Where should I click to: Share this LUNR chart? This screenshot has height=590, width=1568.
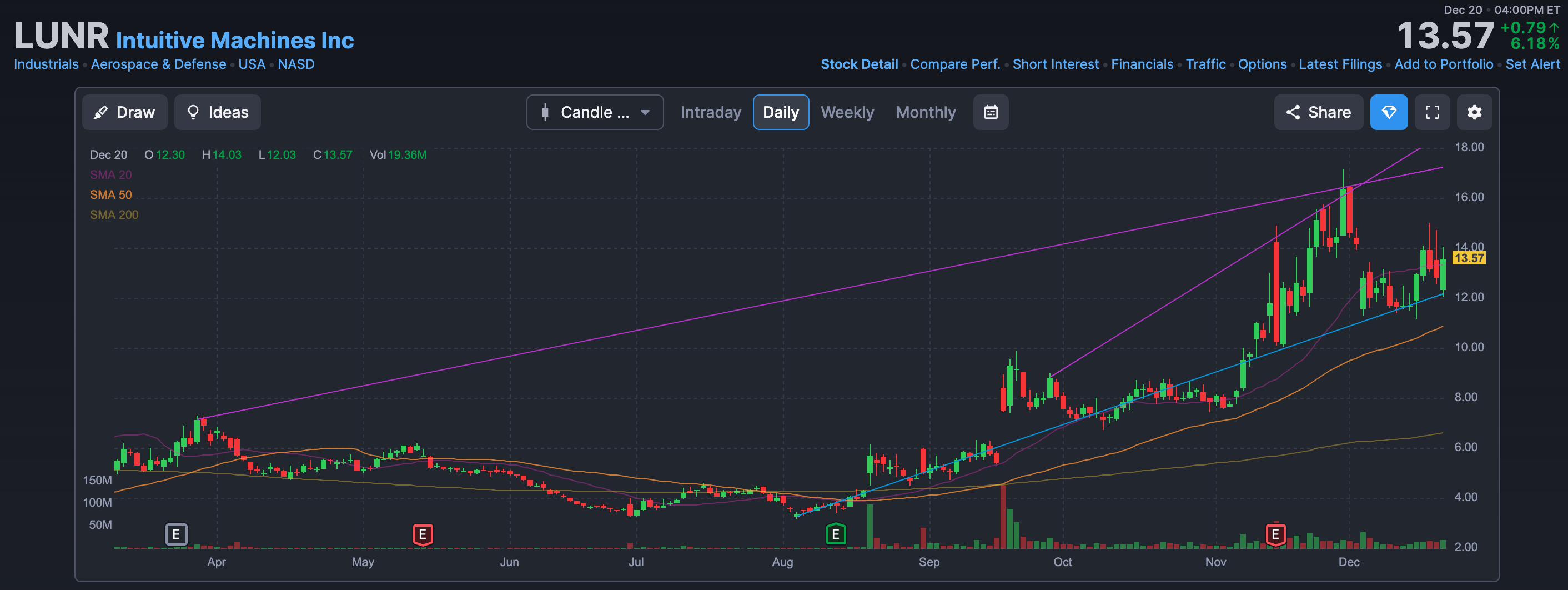click(x=1318, y=112)
